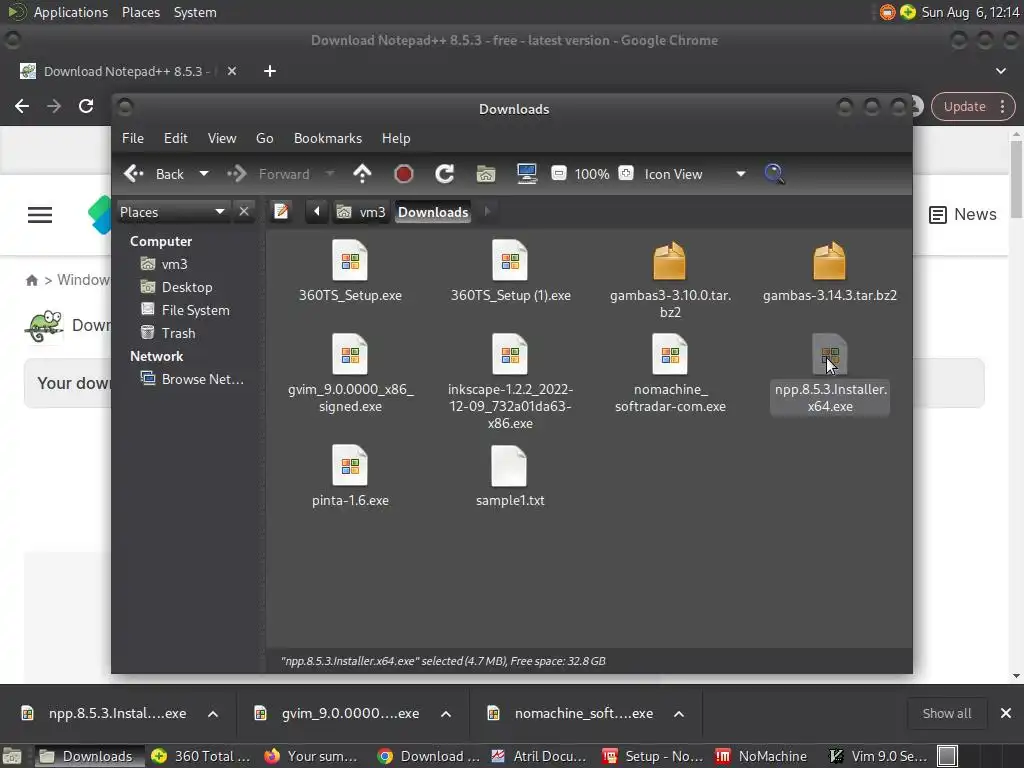The height and width of the screenshot is (768, 1024).
Task: Click the Chrome page vertical scrollbar
Action: pyautogui.click(x=1016, y=178)
